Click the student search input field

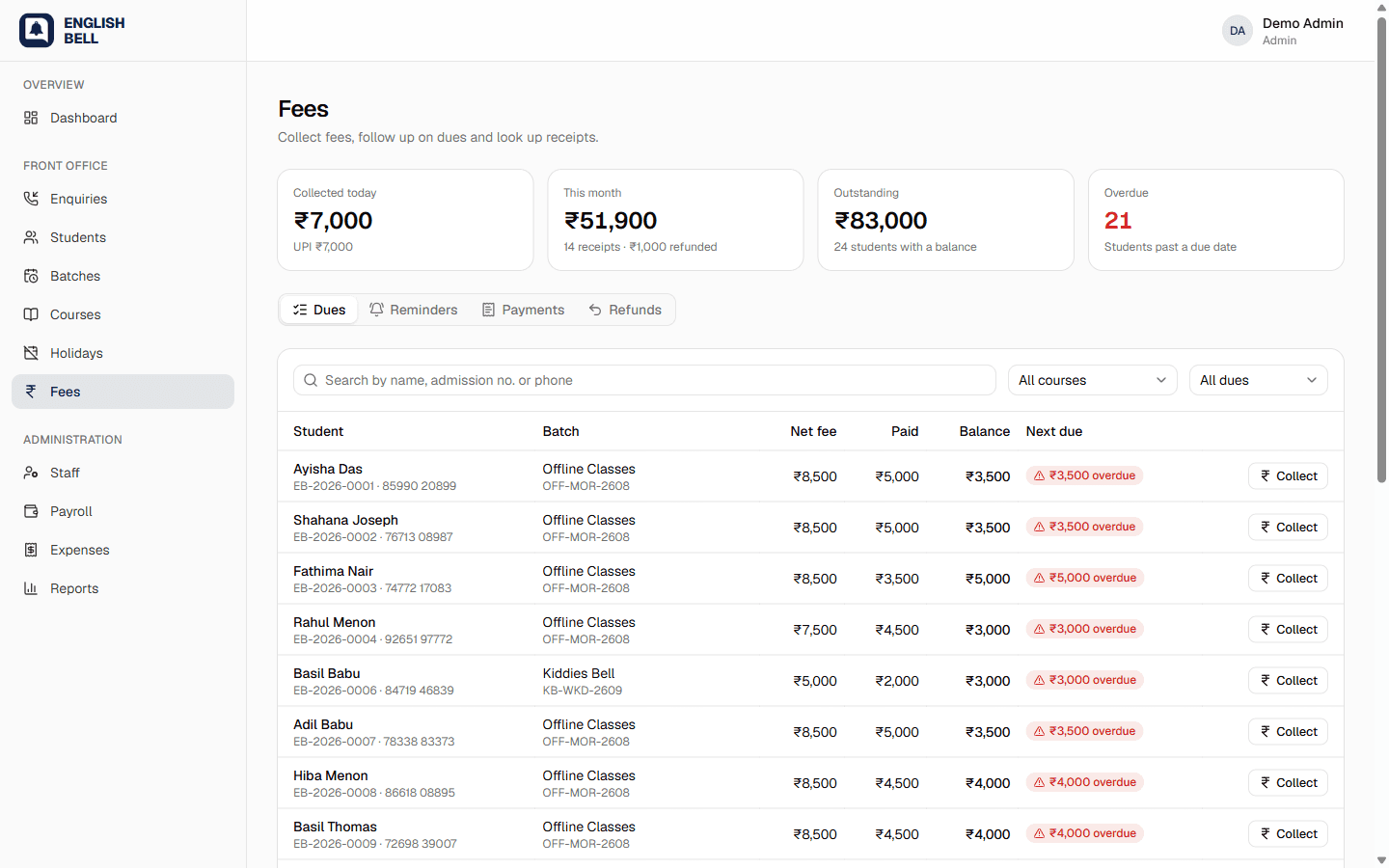(644, 380)
